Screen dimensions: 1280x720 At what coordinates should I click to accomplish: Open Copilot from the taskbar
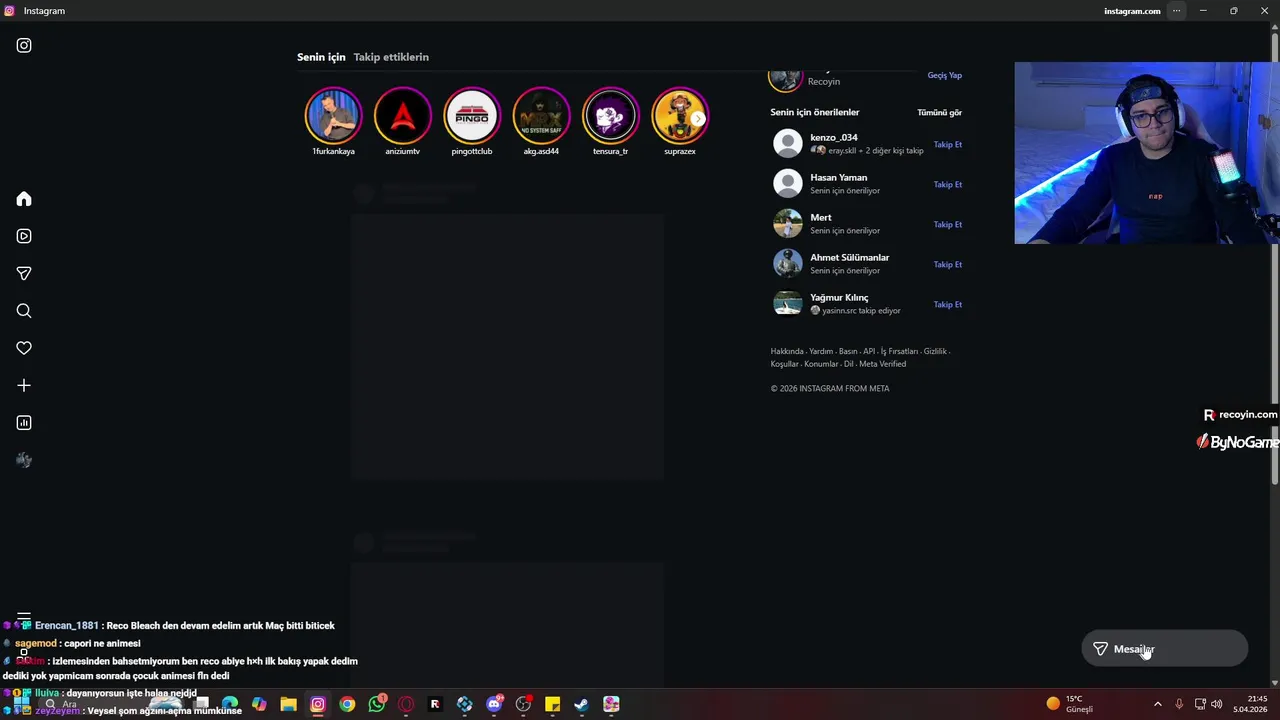click(x=259, y=704)
